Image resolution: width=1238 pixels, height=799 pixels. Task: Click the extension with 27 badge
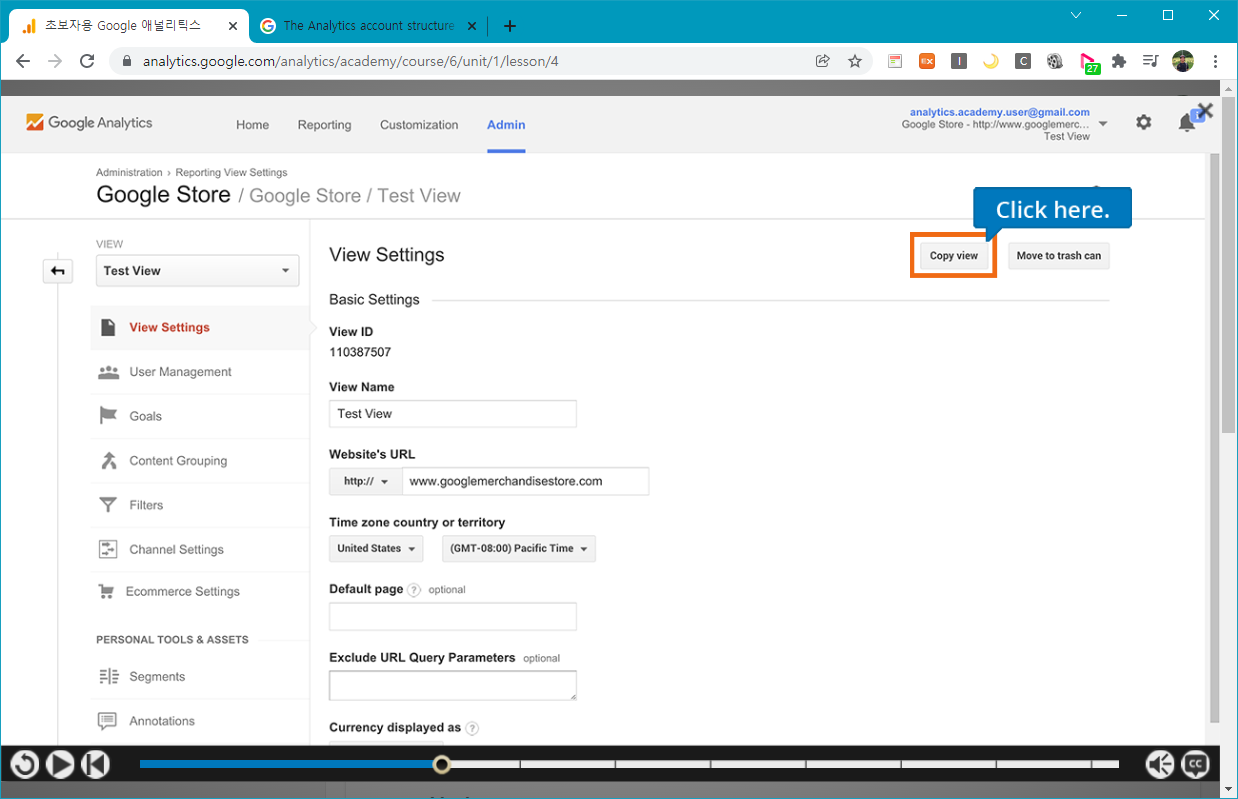click(1088, 62)
